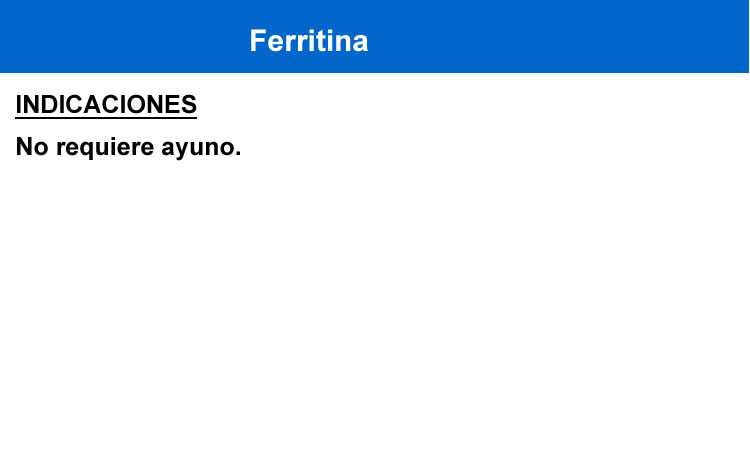Click the "No requiere ayuno." sentence

pos(128,148)
